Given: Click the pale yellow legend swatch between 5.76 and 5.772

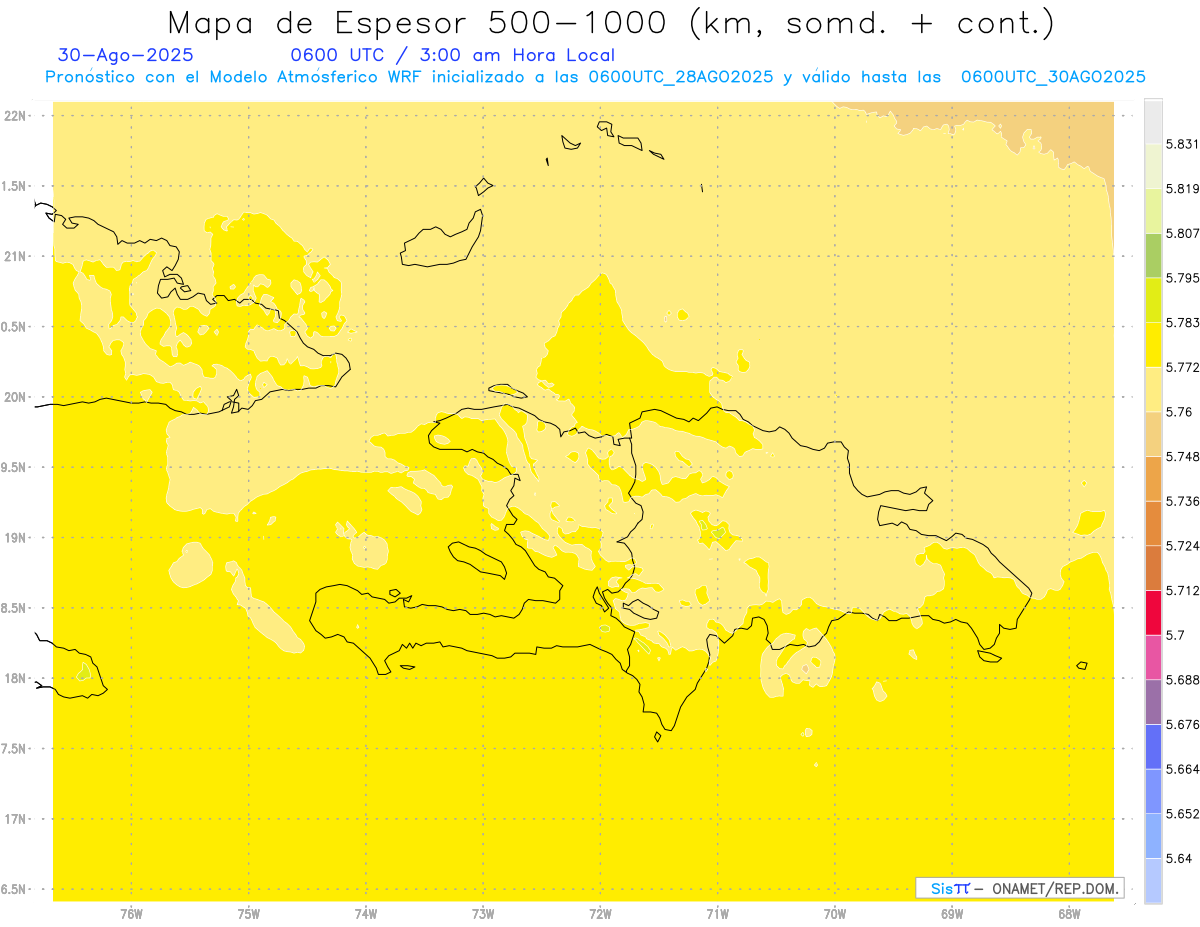Looking at the screenshot, I should click(x=1153, y=389).
